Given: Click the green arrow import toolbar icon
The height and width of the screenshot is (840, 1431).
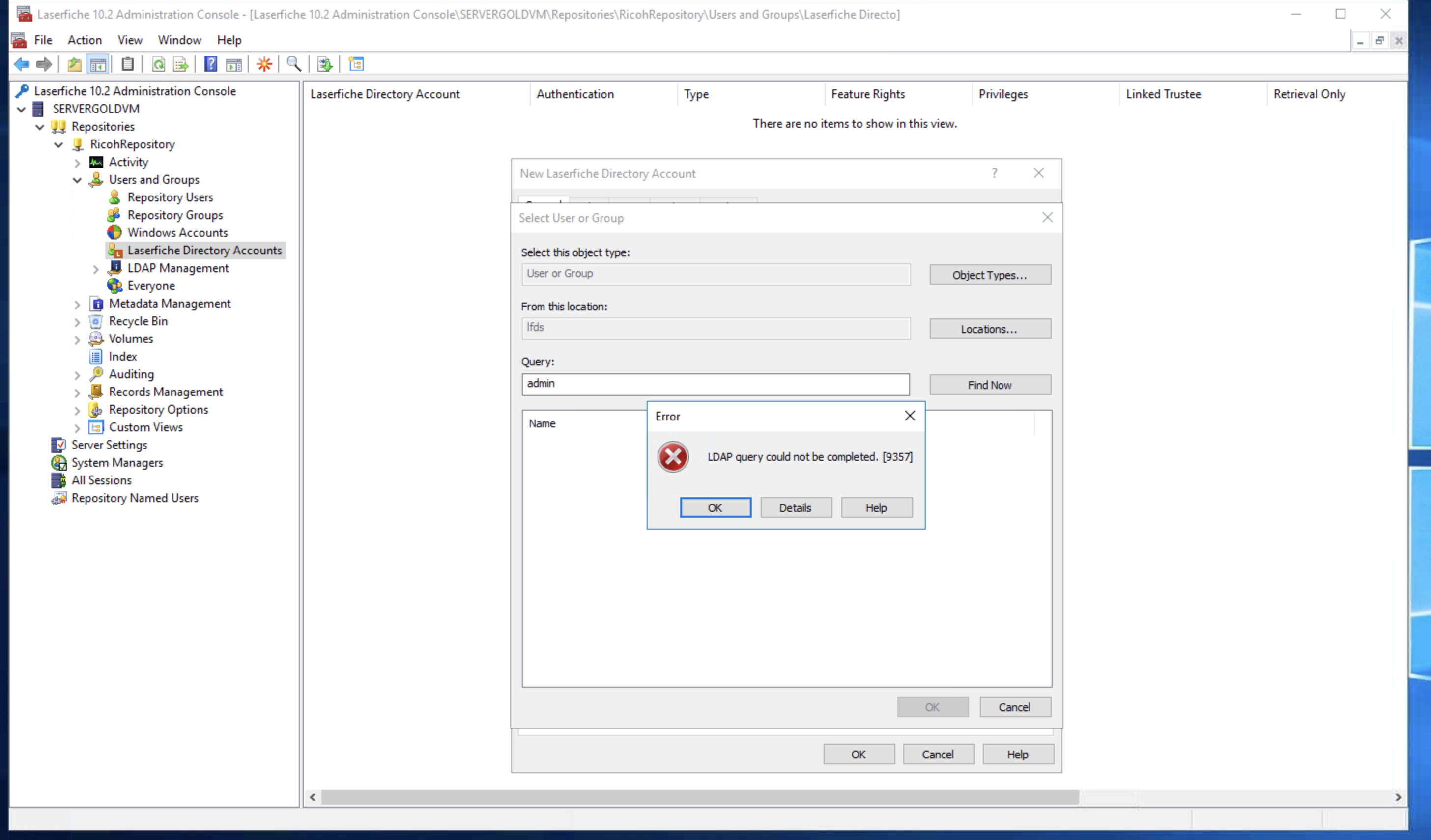Looking at the screenshot, I should [325, 64].
